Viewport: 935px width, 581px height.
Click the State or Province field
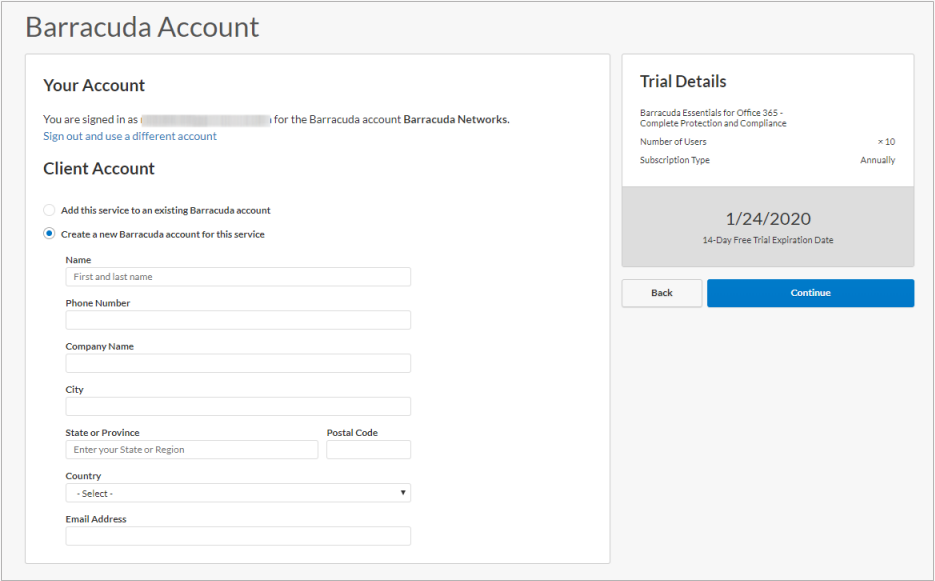click(192, 450)
